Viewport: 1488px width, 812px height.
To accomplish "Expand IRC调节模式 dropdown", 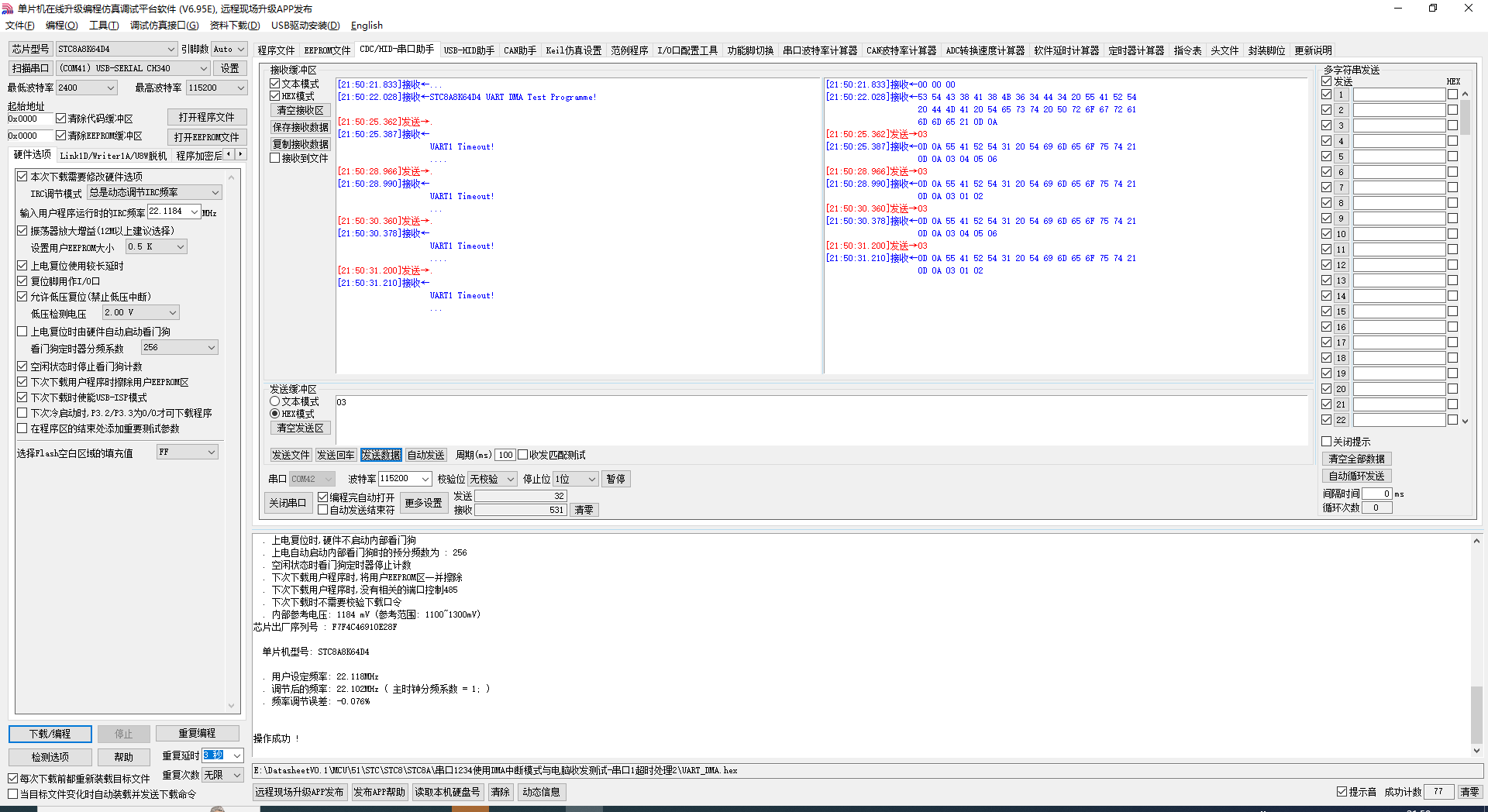I will click(154, 192).
